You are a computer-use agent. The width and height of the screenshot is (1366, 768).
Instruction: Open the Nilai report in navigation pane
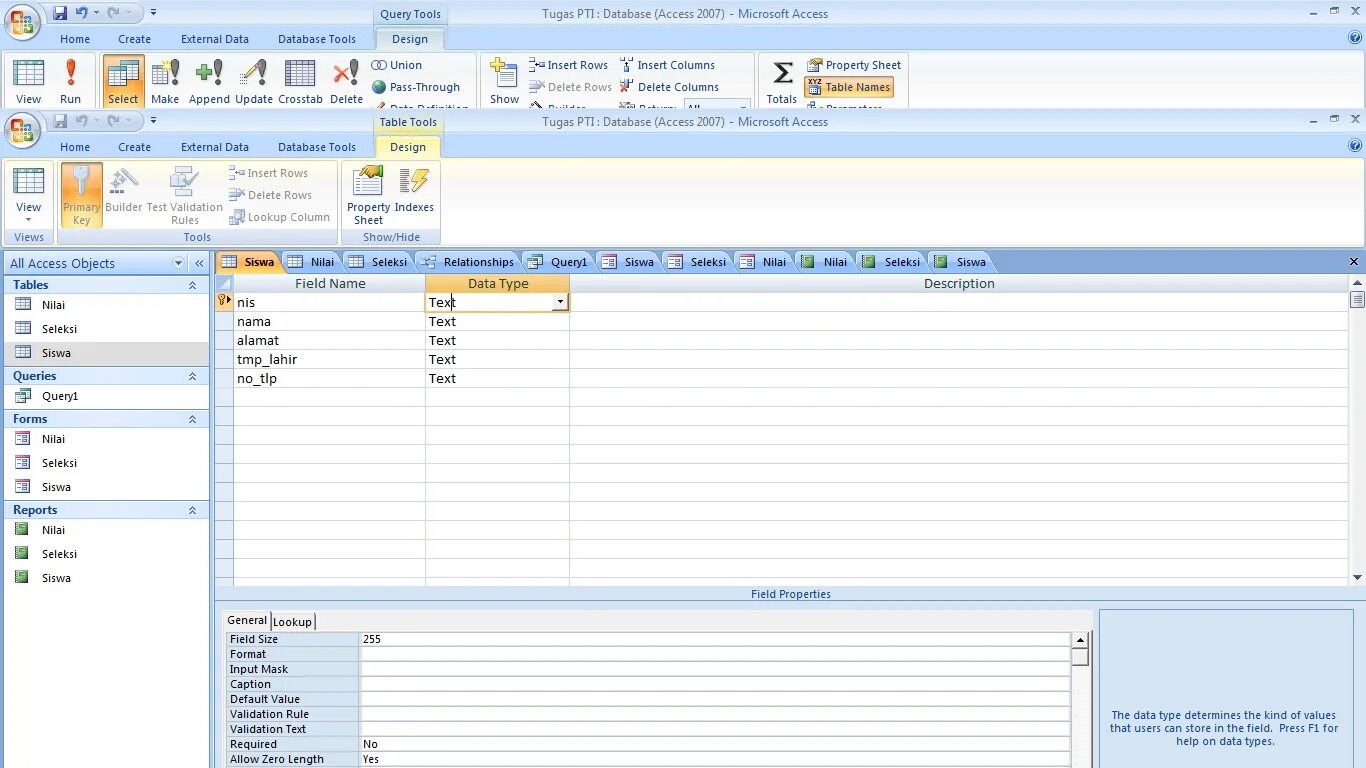click(x=54, y=530)
